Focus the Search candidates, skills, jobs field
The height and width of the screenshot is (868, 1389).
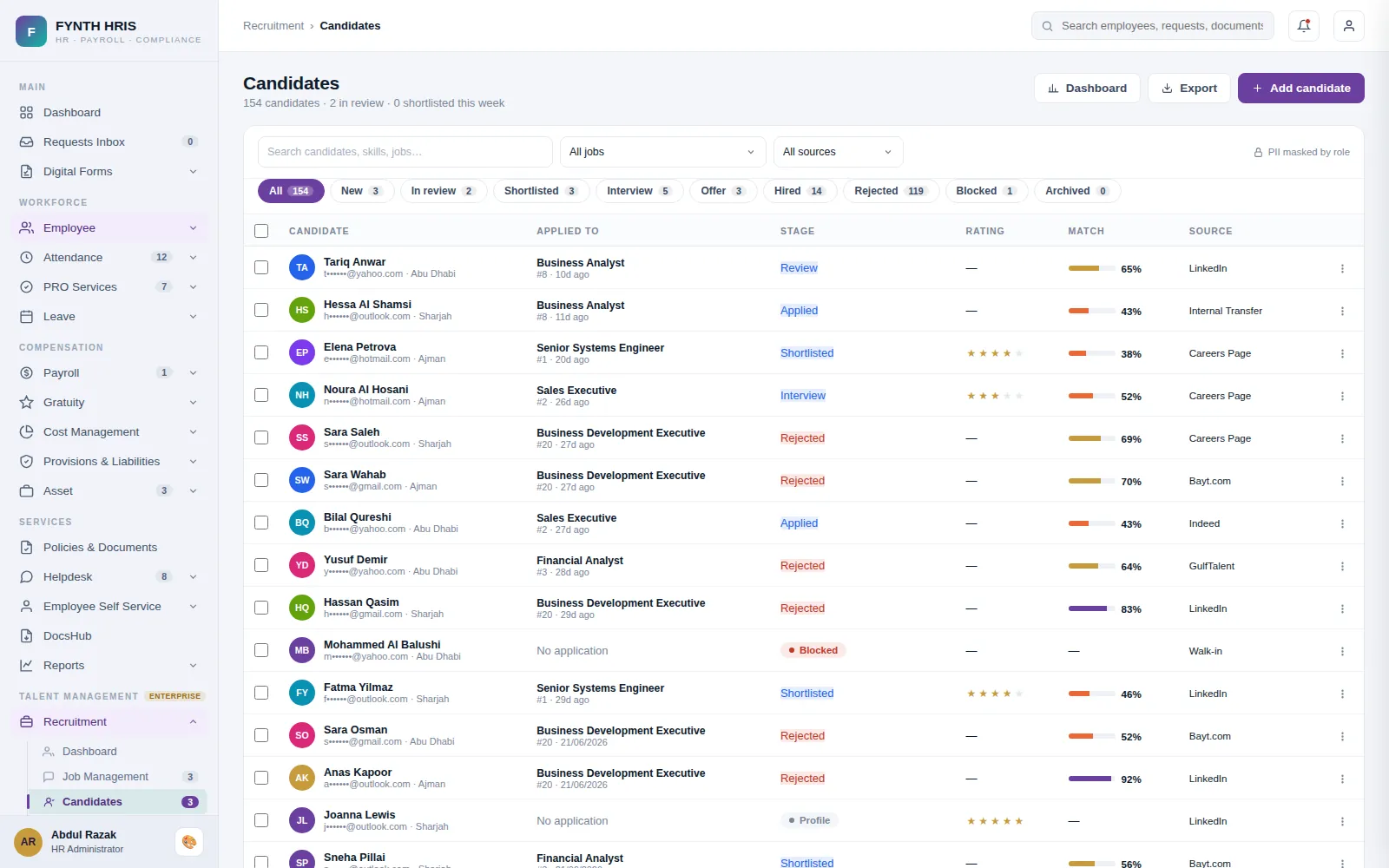[x=405, y=152]
